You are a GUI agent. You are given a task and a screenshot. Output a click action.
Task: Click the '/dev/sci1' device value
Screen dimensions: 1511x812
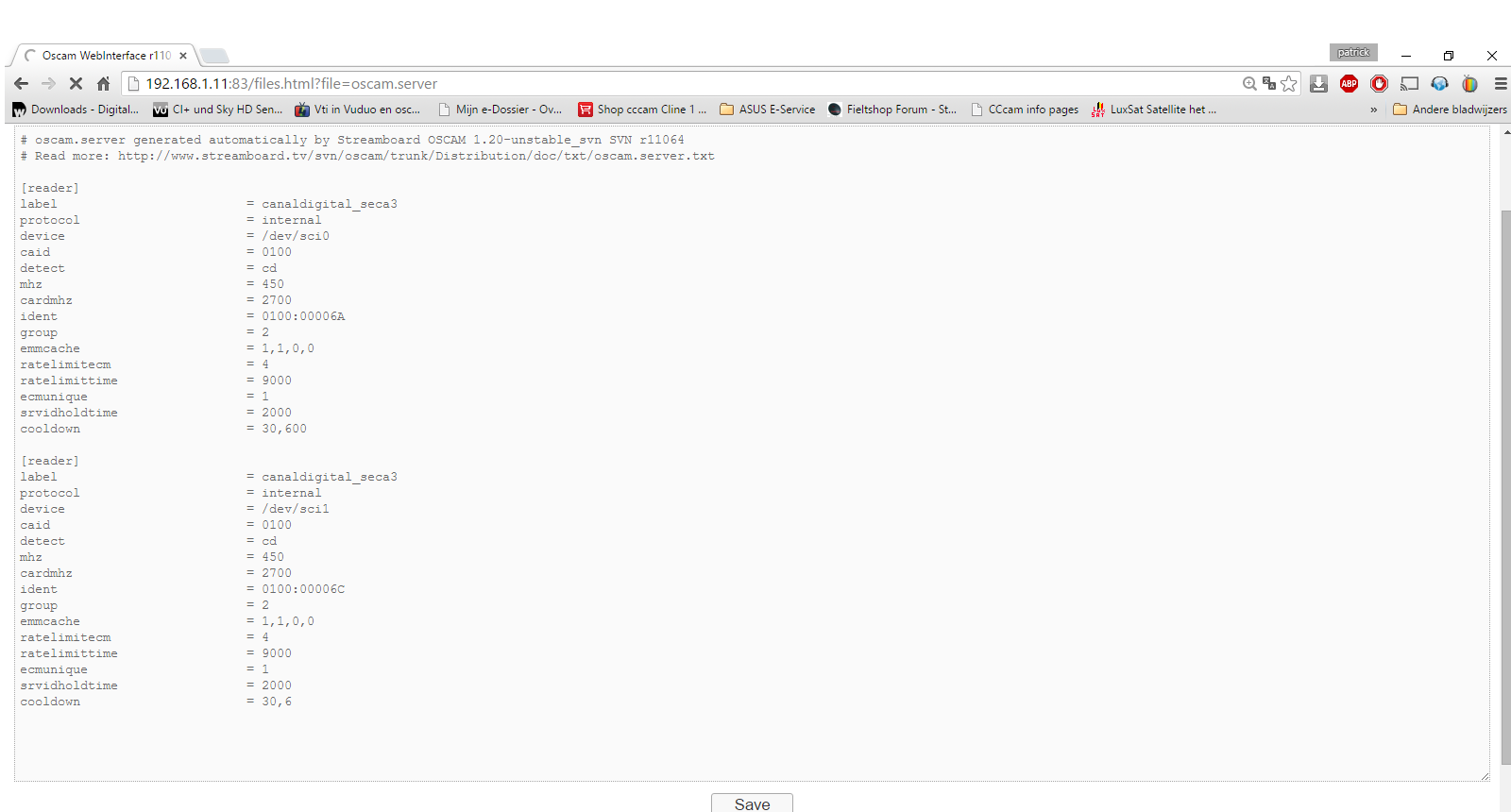point(296,509)
